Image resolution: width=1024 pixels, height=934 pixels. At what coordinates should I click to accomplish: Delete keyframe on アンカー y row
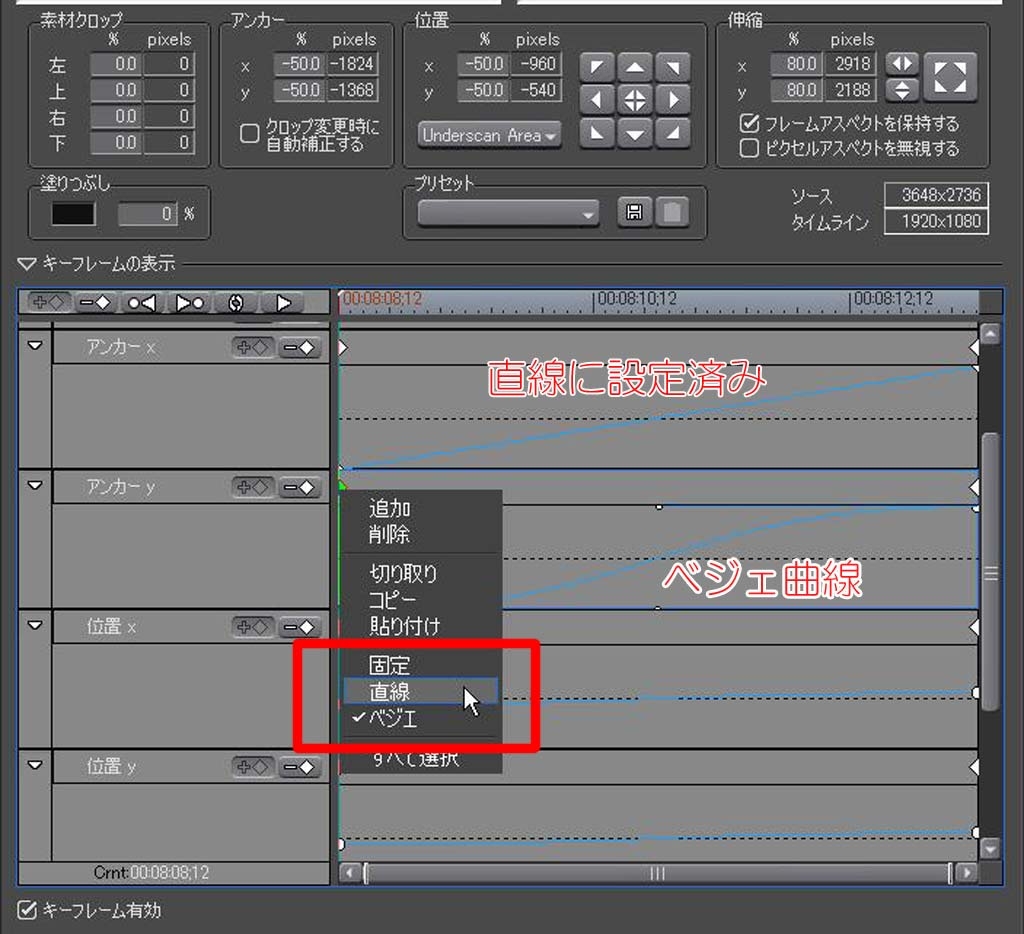click(x=299, y=487)
